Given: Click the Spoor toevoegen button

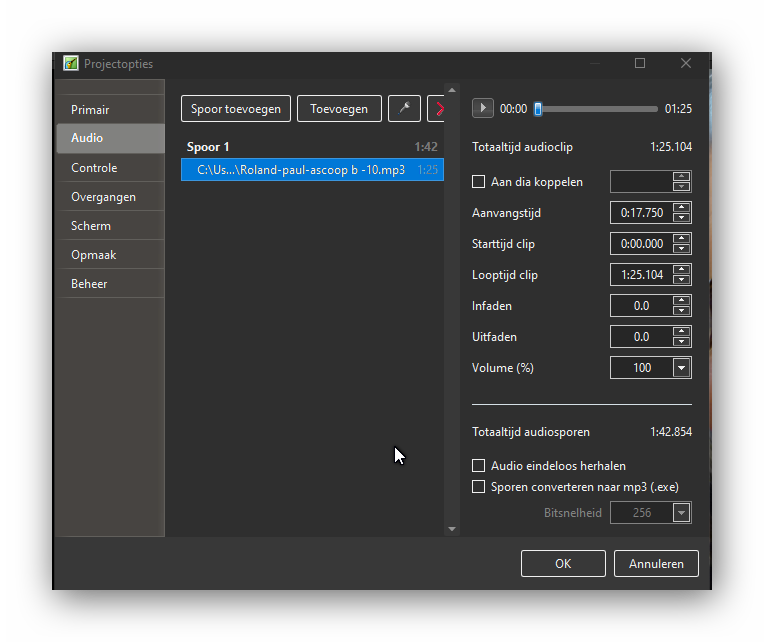Looking at the screenshot, I should point(236,109).
